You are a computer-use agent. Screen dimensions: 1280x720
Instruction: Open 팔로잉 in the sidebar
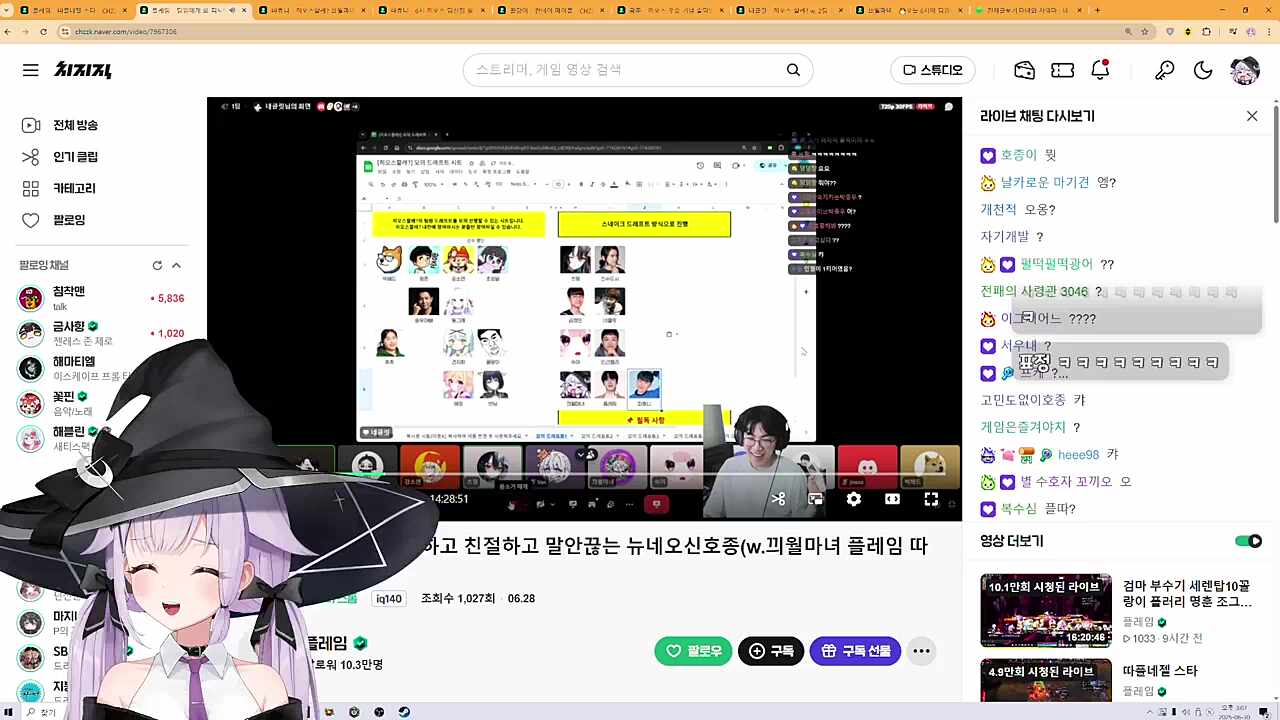(x=69, y=220)
